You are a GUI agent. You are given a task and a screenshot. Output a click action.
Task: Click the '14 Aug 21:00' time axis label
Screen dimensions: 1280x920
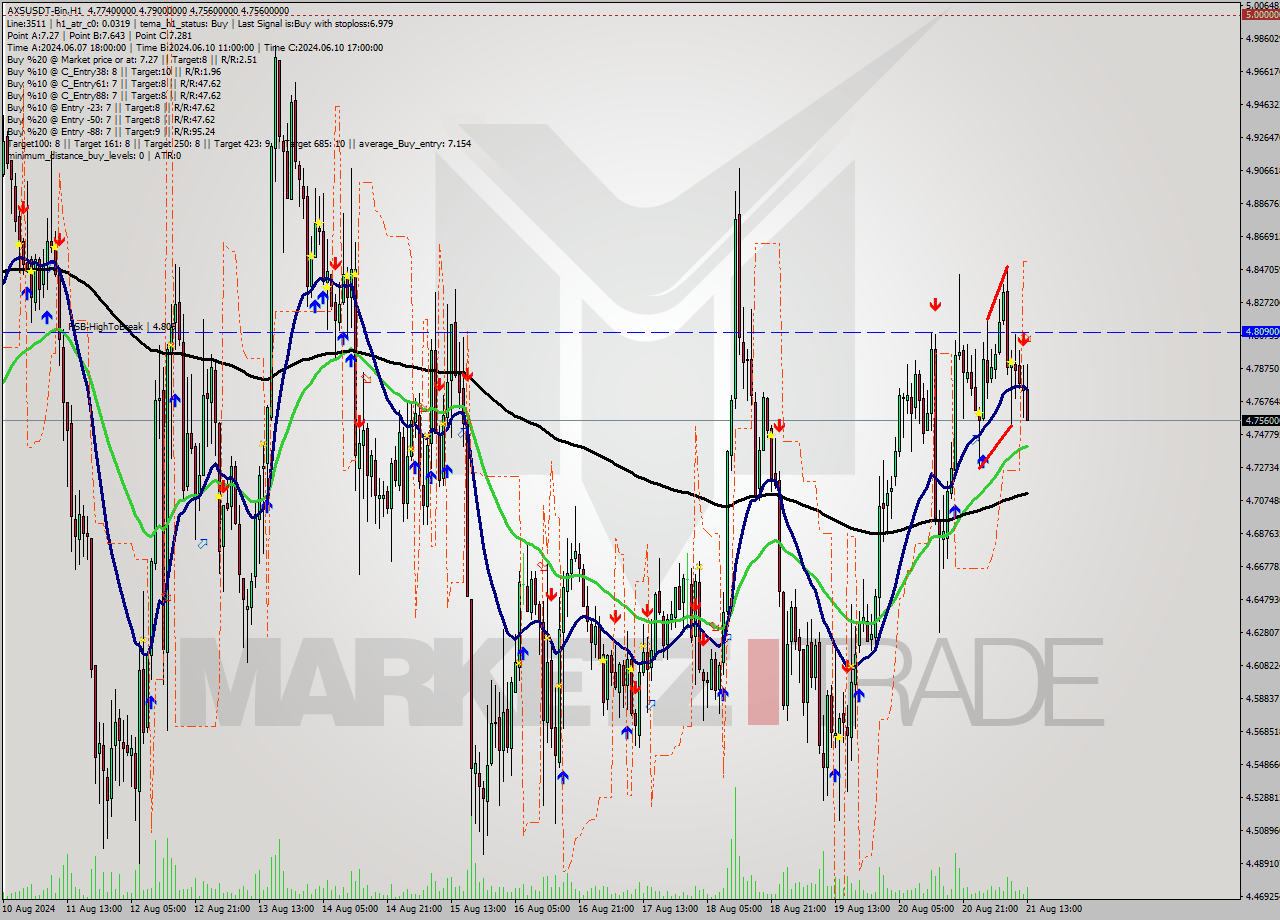tap(414, 909)
